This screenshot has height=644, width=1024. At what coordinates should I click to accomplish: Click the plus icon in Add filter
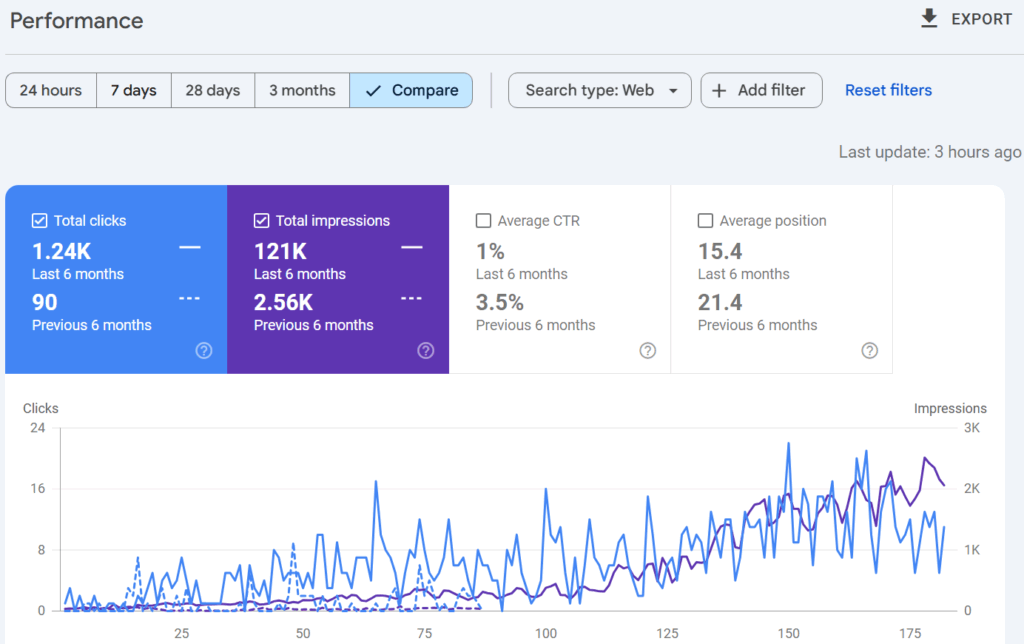point(719,91)
